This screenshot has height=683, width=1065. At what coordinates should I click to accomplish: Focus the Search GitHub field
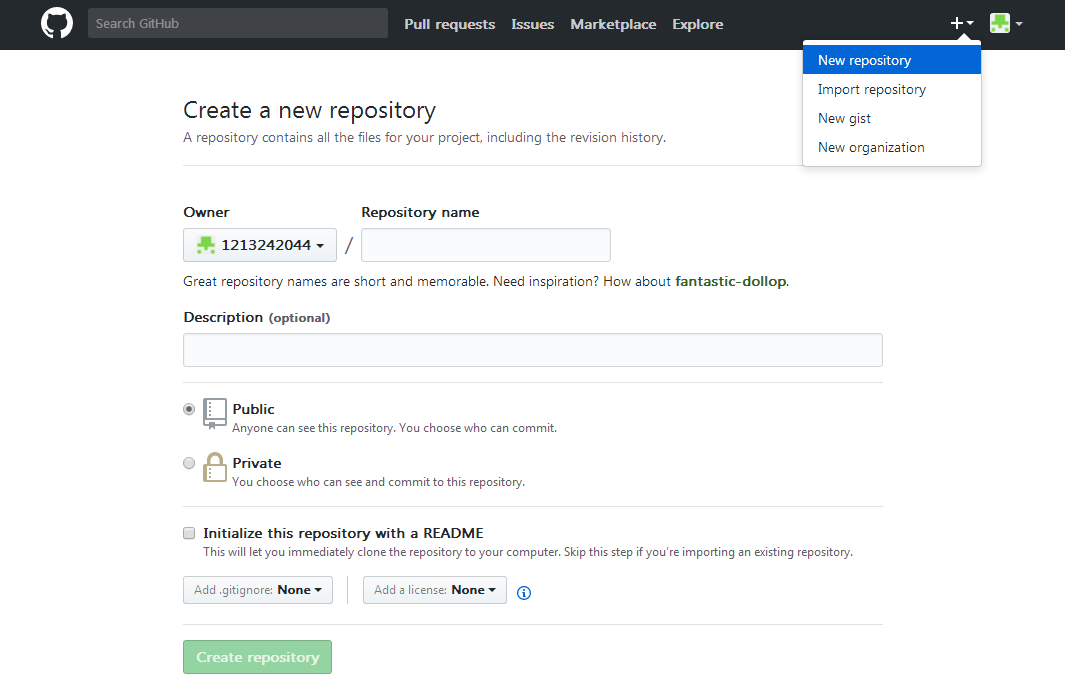tap(238, 23)
